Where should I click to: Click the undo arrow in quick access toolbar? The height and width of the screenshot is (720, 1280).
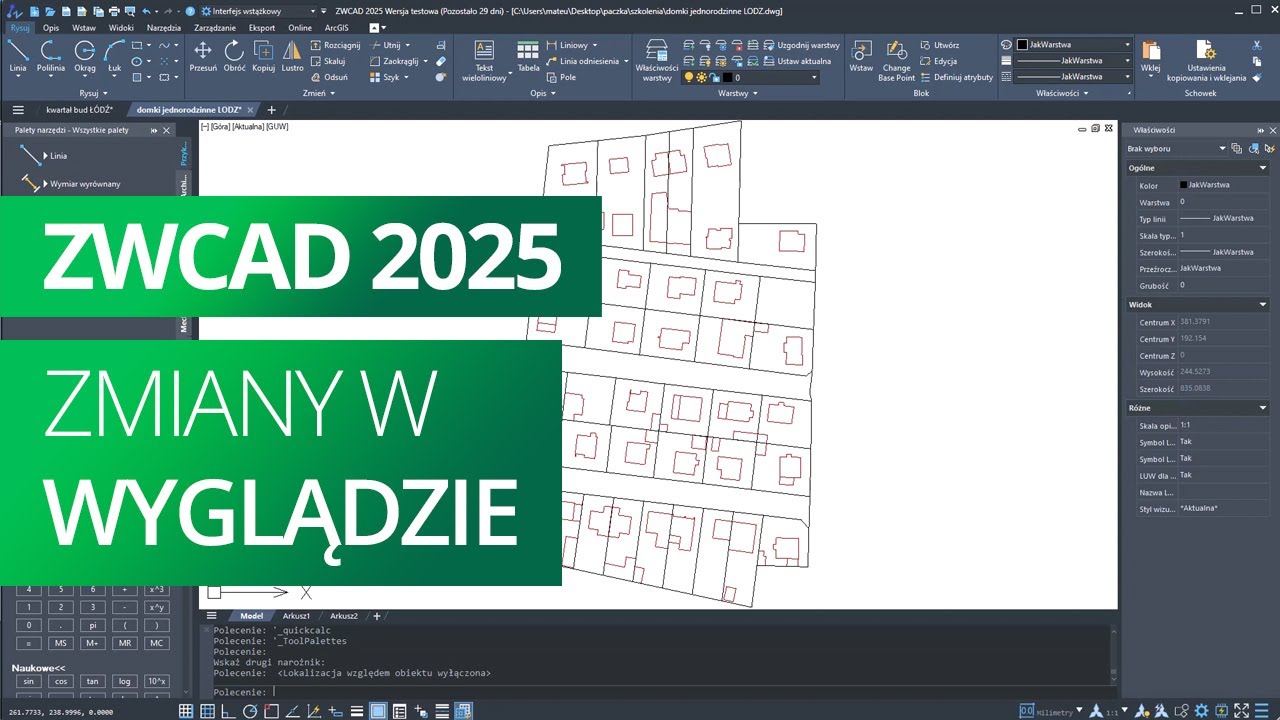(146, 10)
